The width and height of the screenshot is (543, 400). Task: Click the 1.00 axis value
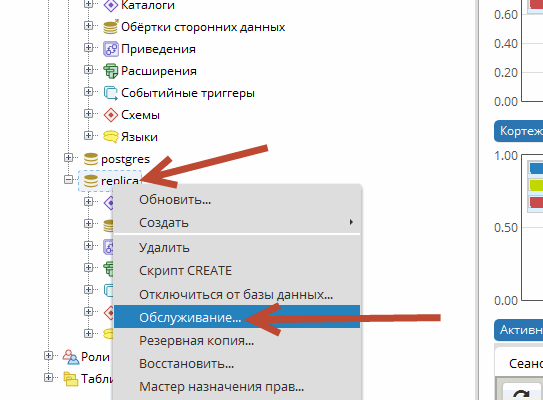(506, 156)
